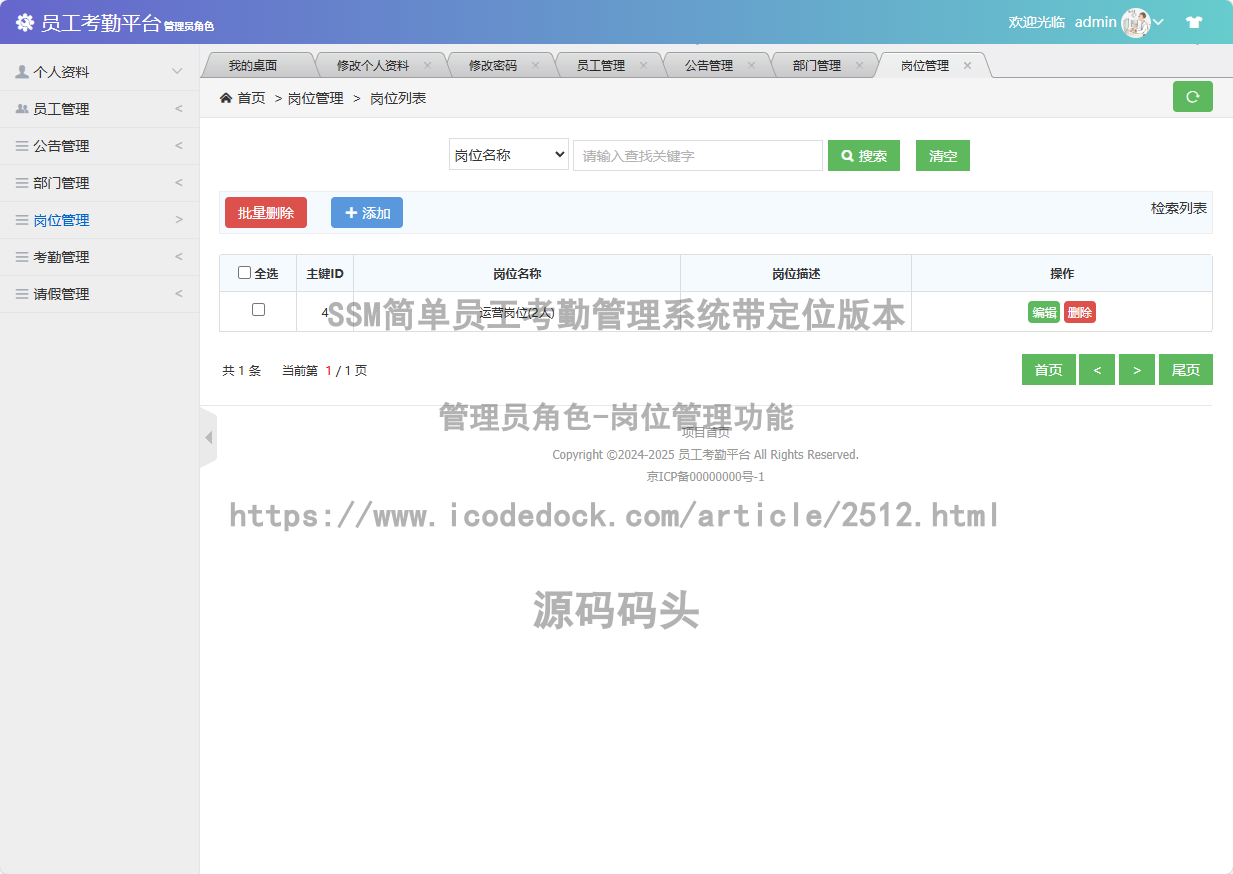Image resolution: width=1233 pixels, height=874 pixels.
Task: Expand the 员工管理 sidebar menu
Action: pos(179,109)
